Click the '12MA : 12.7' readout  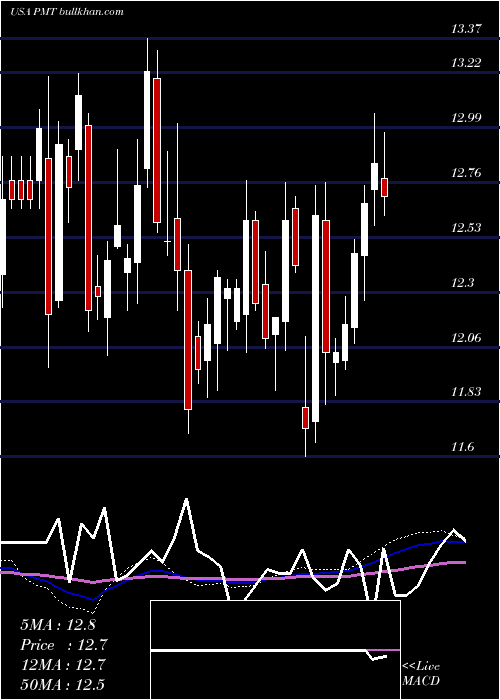pos(62,665)
